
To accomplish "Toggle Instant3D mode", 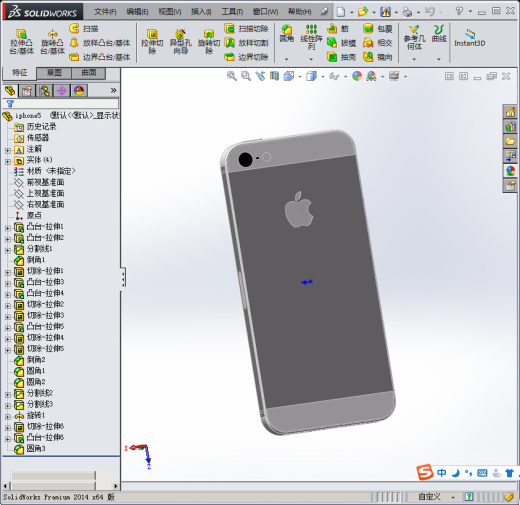I will click(x=470, y=37).
